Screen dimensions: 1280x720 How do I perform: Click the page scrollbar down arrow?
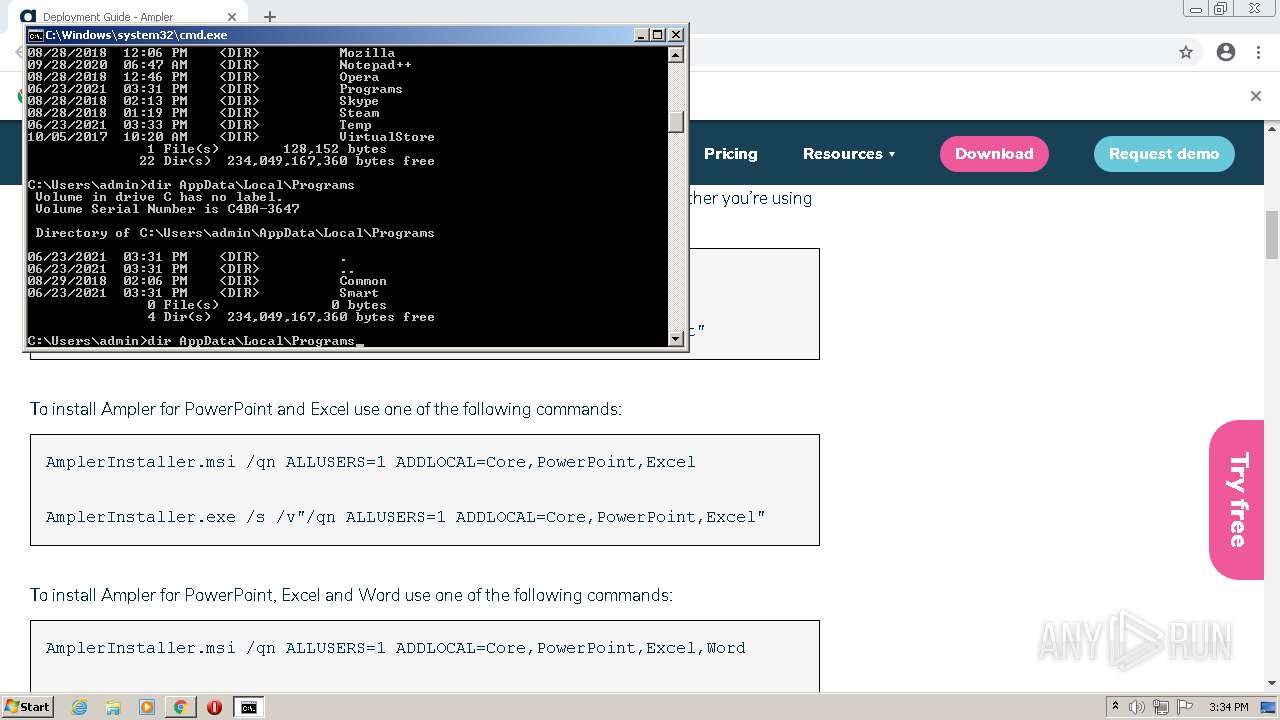1272,684
